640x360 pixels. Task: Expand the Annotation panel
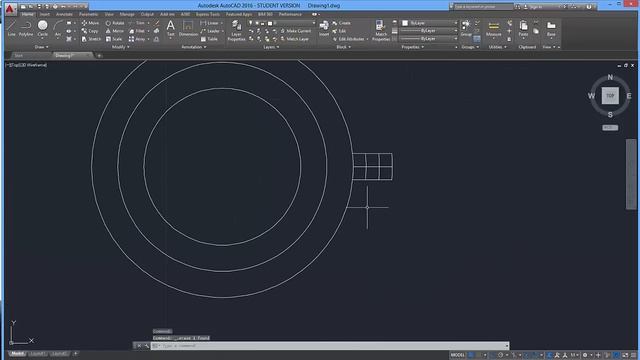pos(193,47)
